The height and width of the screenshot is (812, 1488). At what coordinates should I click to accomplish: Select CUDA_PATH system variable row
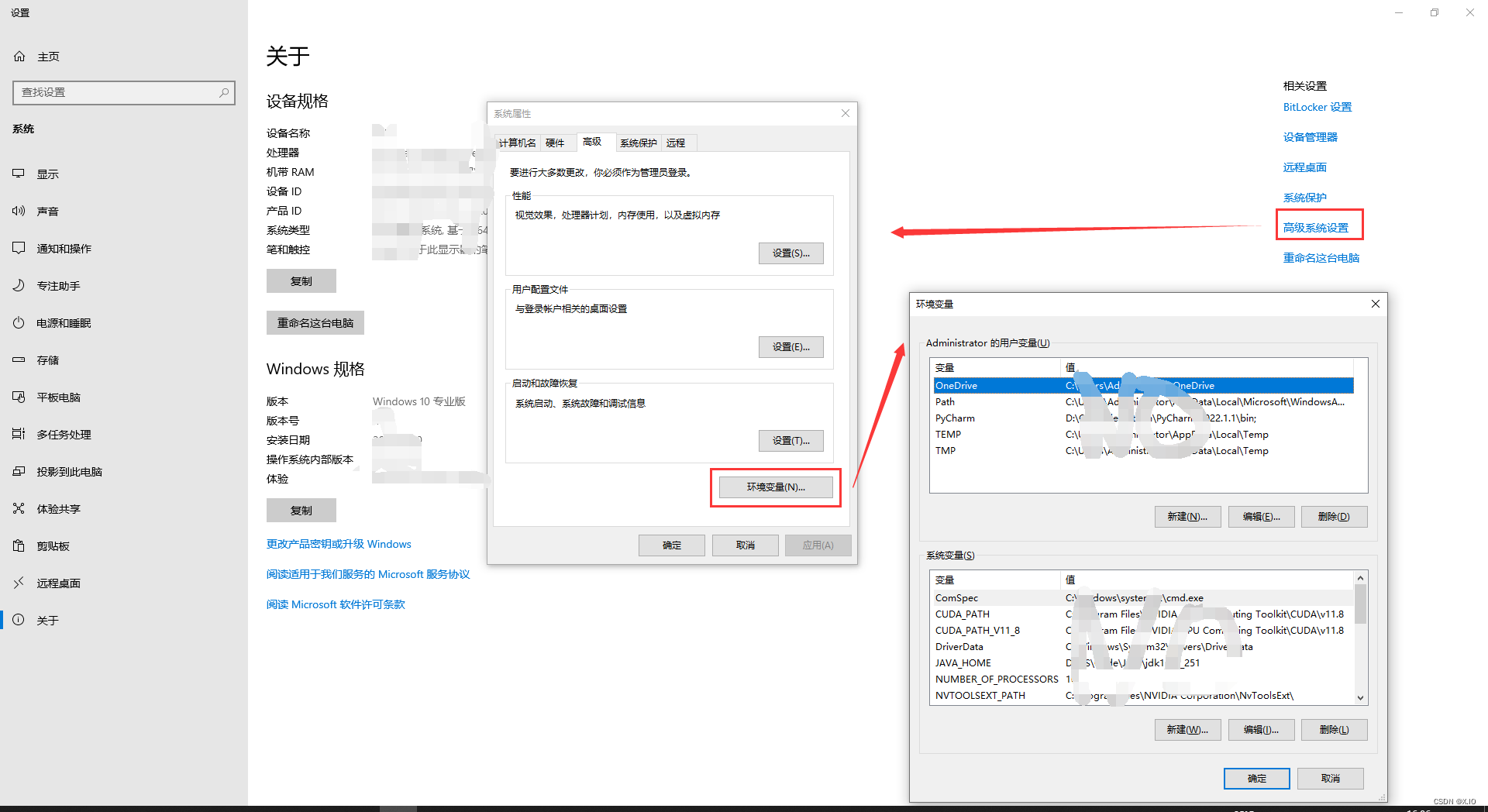[x=1143, y=614]
